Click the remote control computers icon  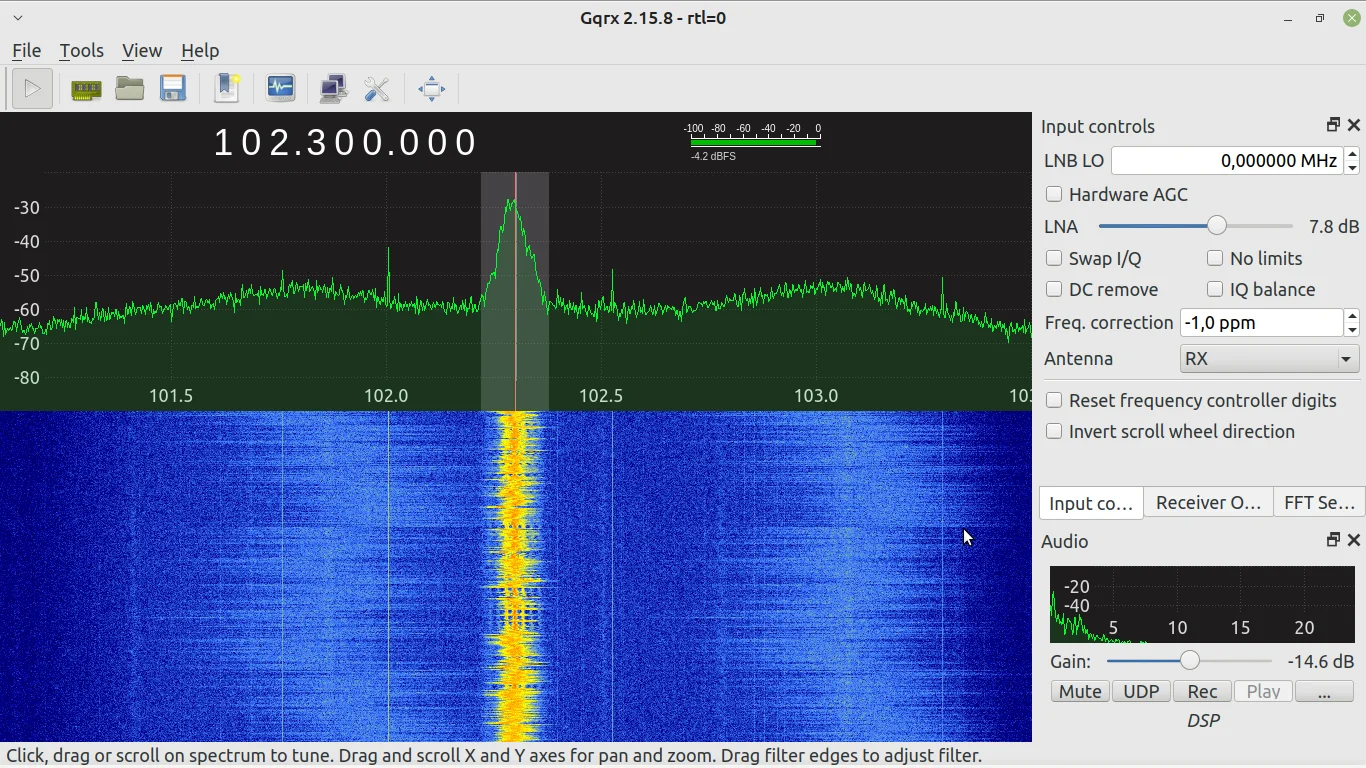tap(333, 89)
